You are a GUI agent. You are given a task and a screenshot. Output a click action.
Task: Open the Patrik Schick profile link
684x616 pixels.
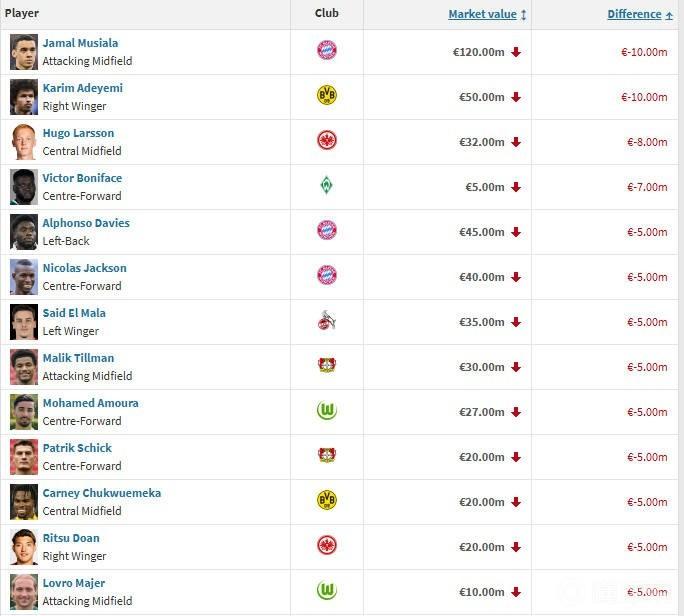(77, 448)
